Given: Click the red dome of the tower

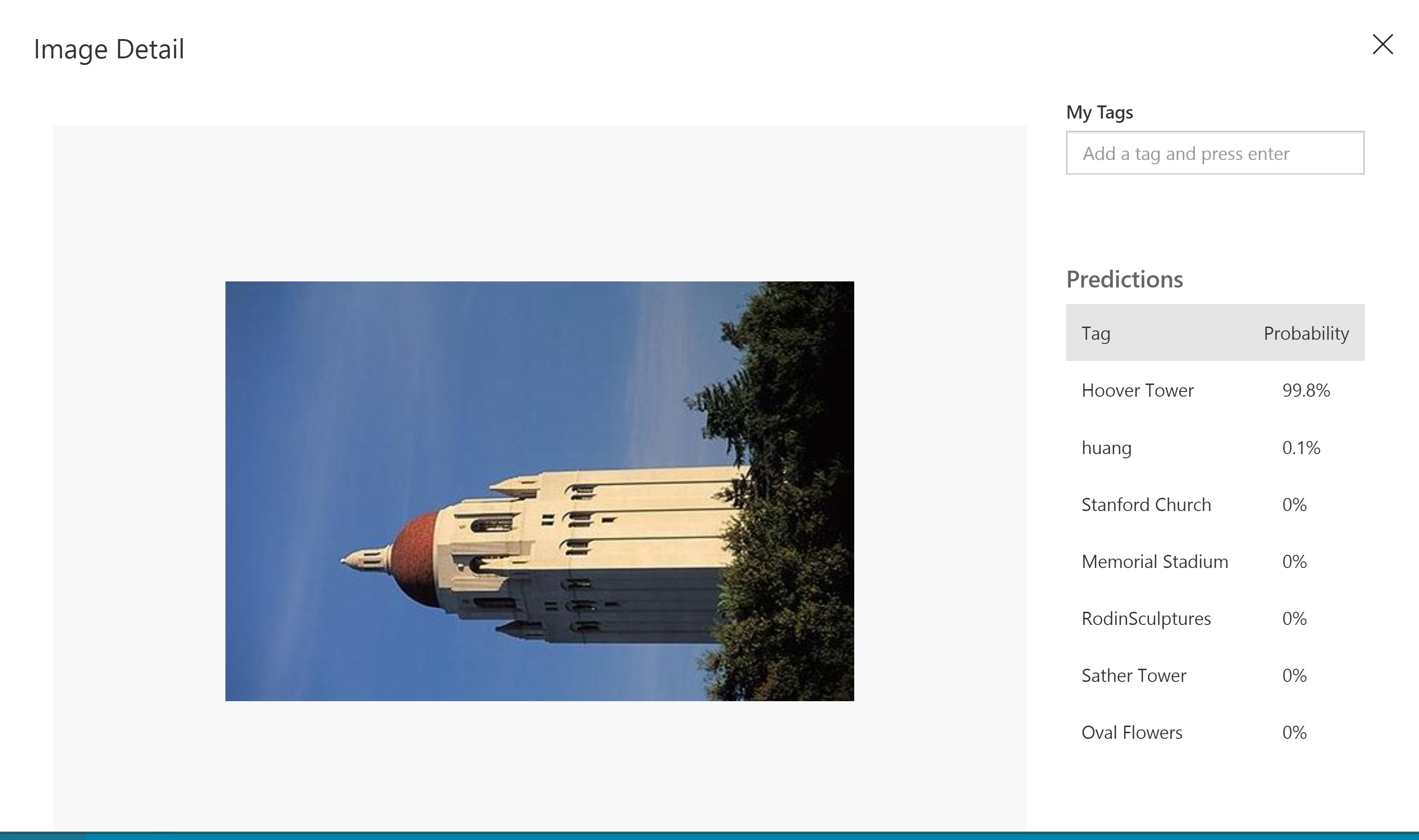Looking at the screenshot, I should pos(416,558).
